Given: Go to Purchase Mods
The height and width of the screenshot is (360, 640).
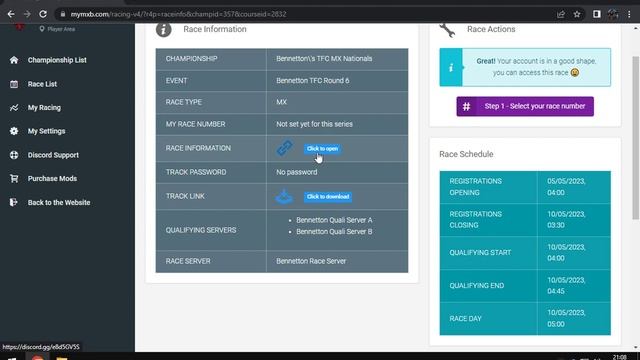Looking at the screenshot, I should [52, 178].
